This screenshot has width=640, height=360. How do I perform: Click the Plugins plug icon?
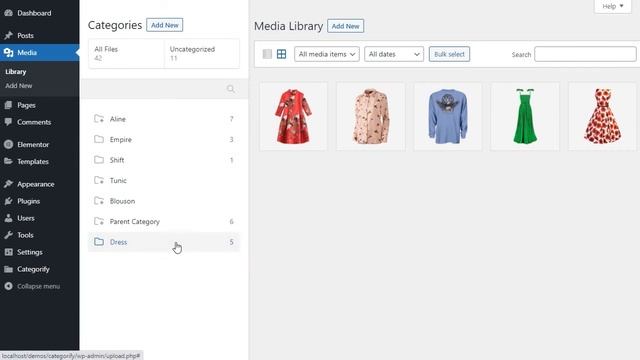(x=8, y=201)
